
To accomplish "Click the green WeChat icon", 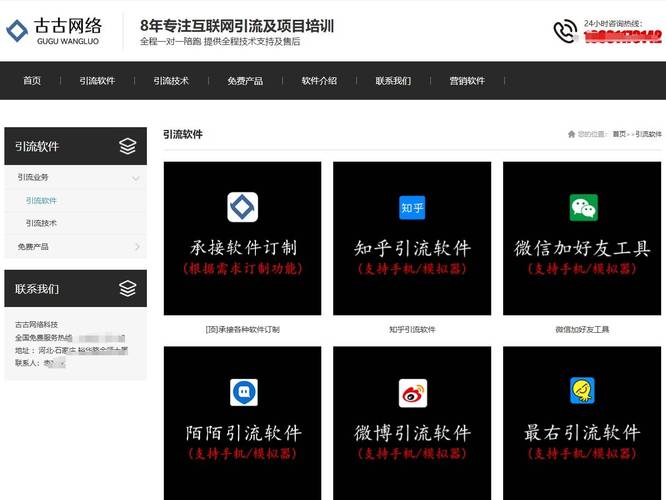I will pos(584,207).
